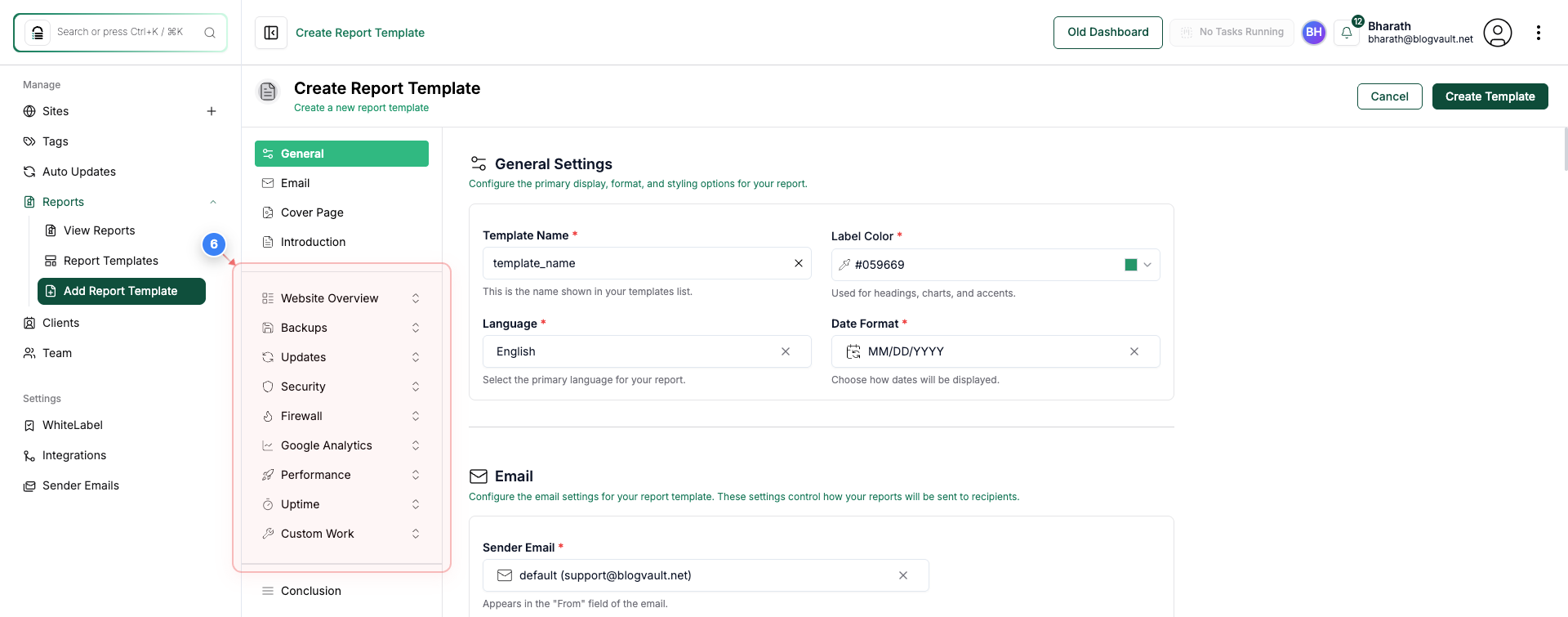Viewport: 1568px width, 617px height.
Task: Open Integrations settings
Action: tap(74, 455)
